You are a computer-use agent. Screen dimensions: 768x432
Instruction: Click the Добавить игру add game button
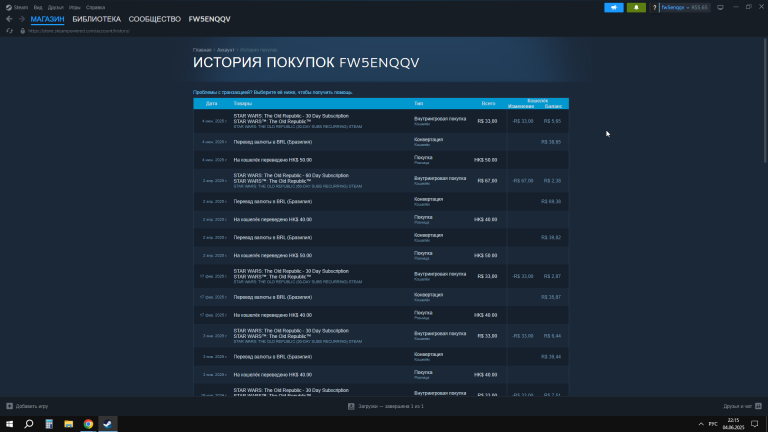27,406
